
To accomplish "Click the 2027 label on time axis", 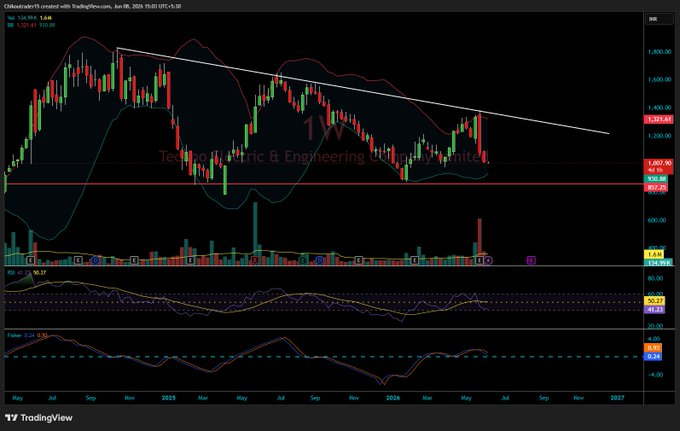I will tap(617, 398).
